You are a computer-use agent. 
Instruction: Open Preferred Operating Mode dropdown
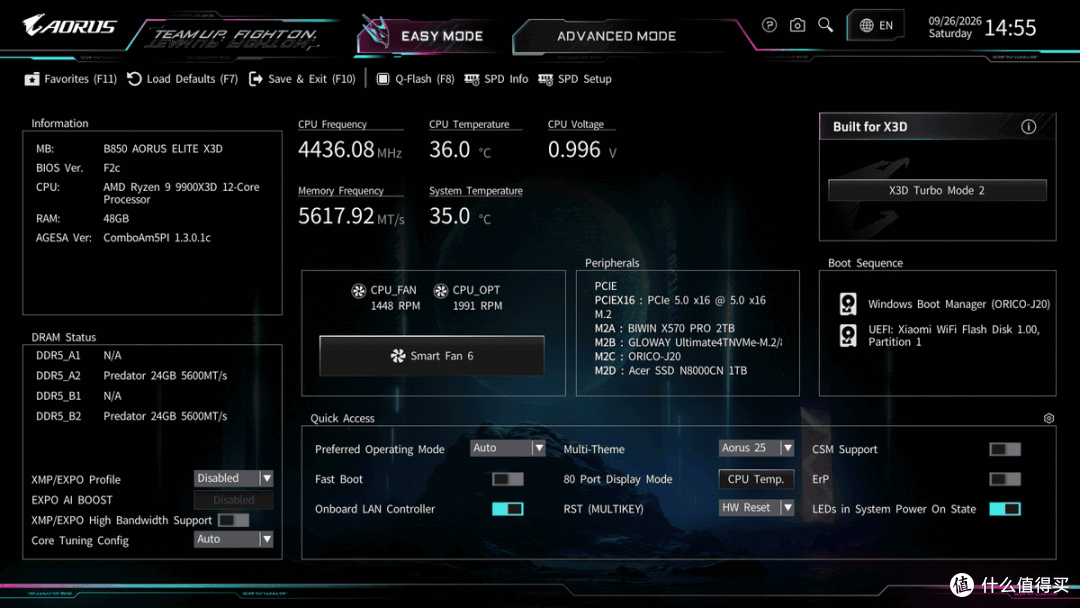tap(508, 448)
